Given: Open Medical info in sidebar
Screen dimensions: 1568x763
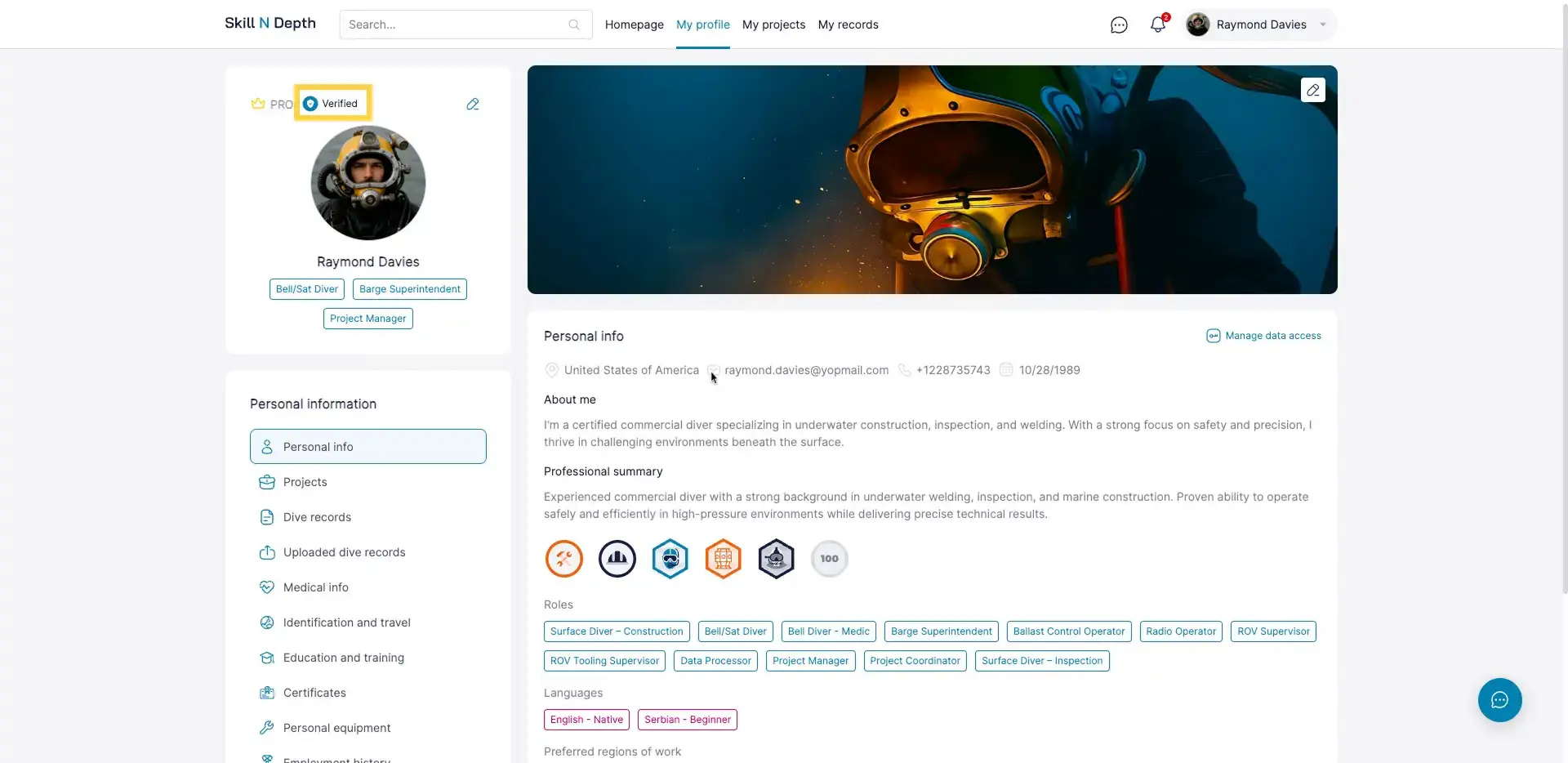Looking at the screenshot, I should (315, 587).
